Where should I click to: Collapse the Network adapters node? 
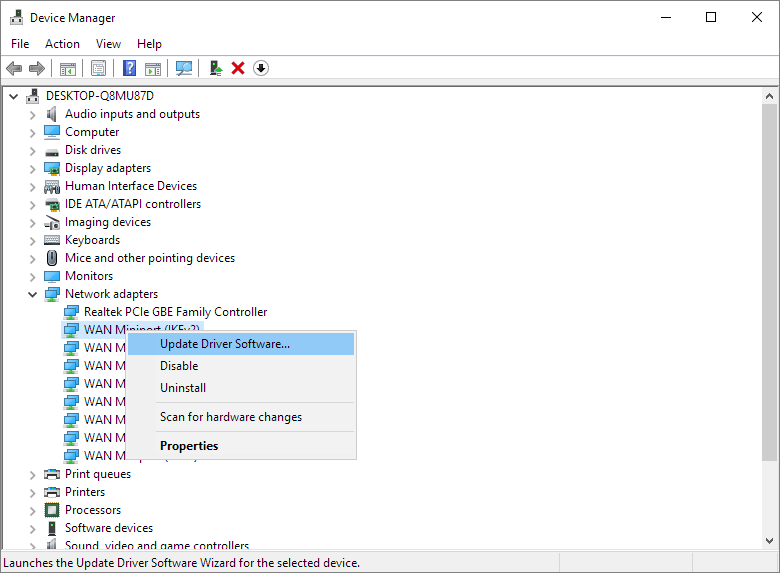click(33, 294)
